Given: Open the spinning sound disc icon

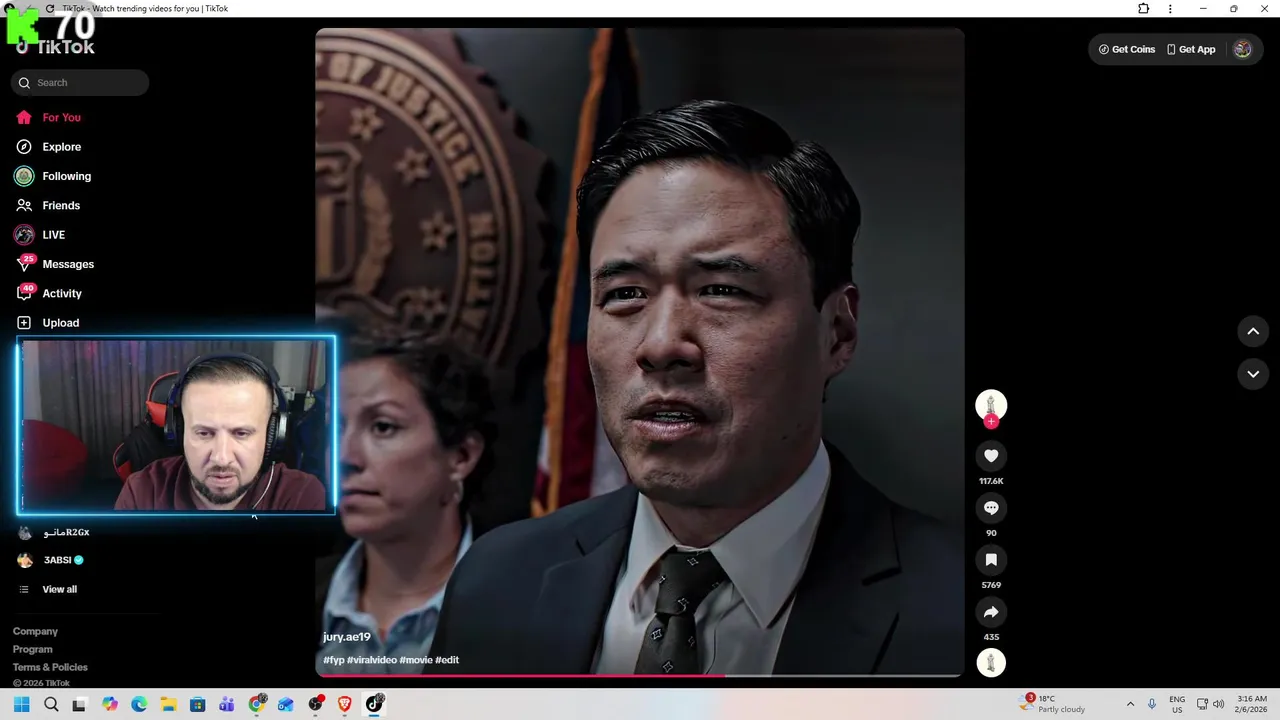Looking at the screenshot, I should pyautogui.click(x=991, y=663).
